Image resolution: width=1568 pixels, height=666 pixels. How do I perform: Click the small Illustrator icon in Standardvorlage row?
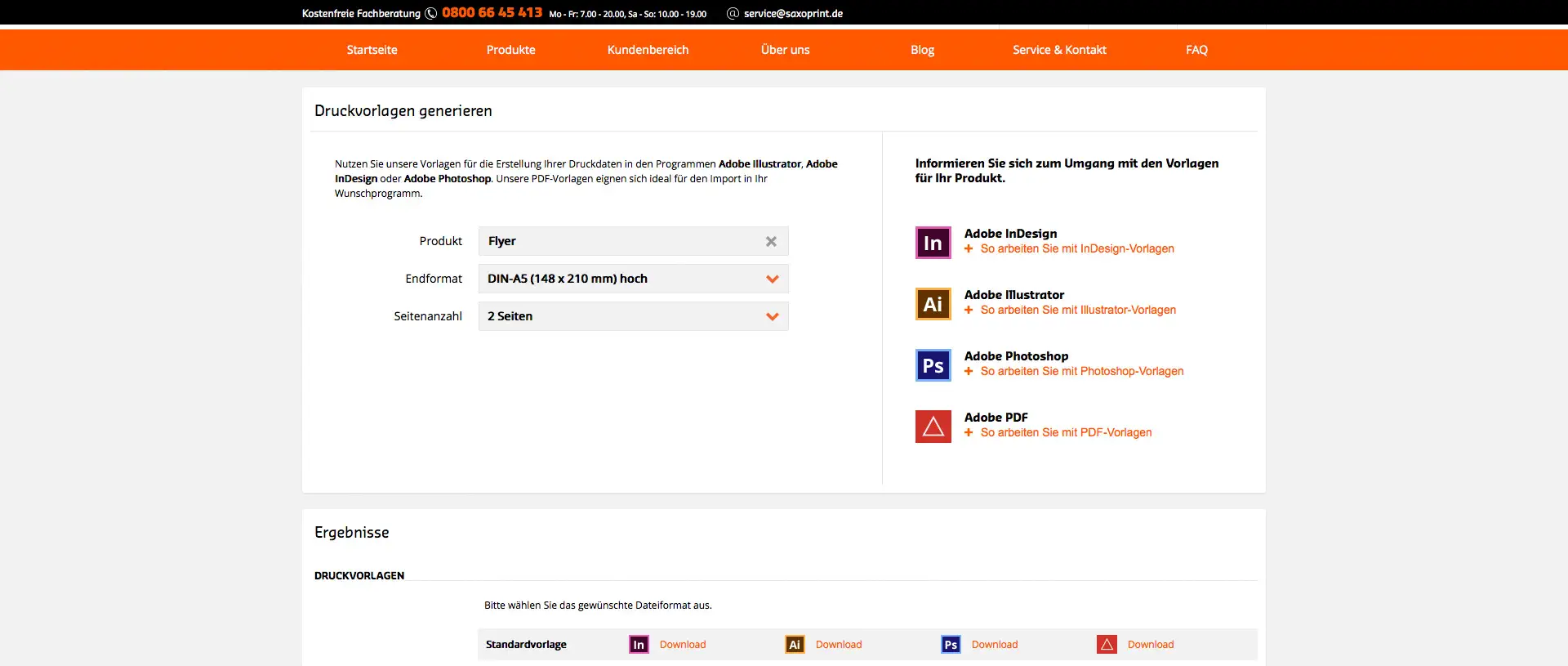(x=795, y=645)
